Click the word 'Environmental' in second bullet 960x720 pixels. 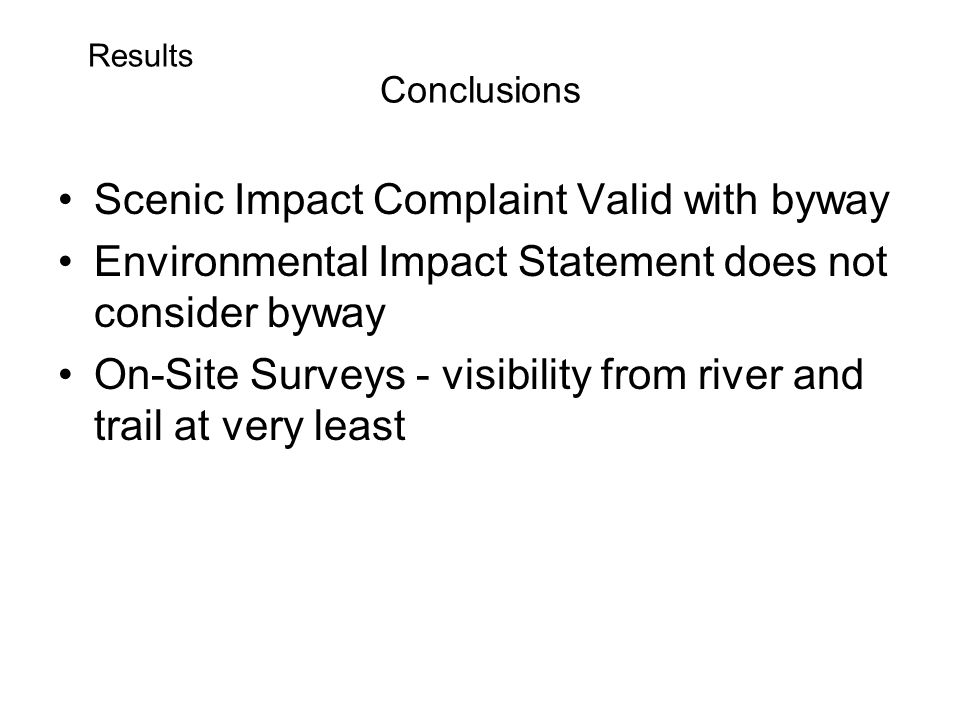point(231,261)
